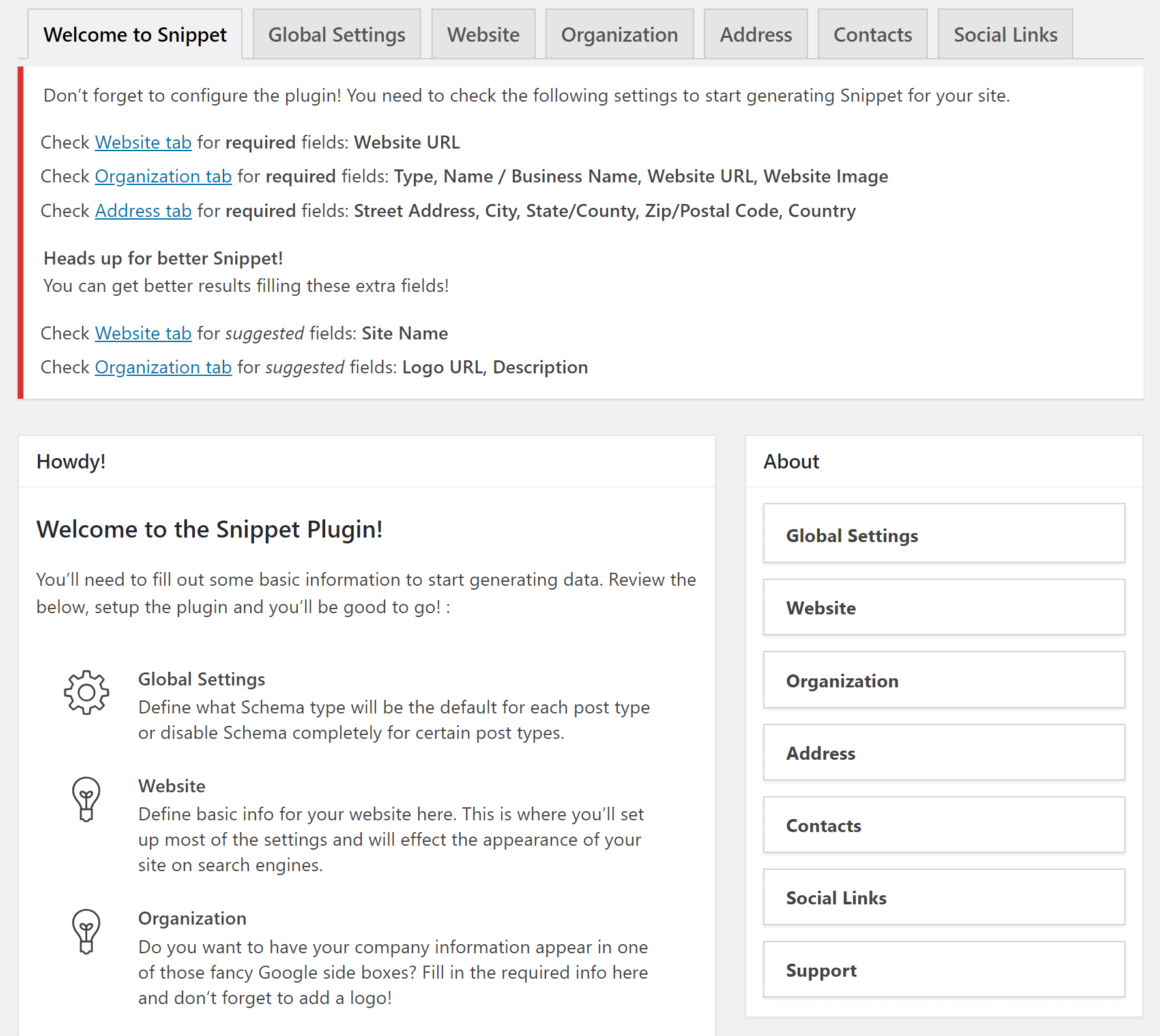Click the Address tab link in the notice
Image resolution: width=1160 pixels, height=1036 pixels.
[x=143, y=210]
